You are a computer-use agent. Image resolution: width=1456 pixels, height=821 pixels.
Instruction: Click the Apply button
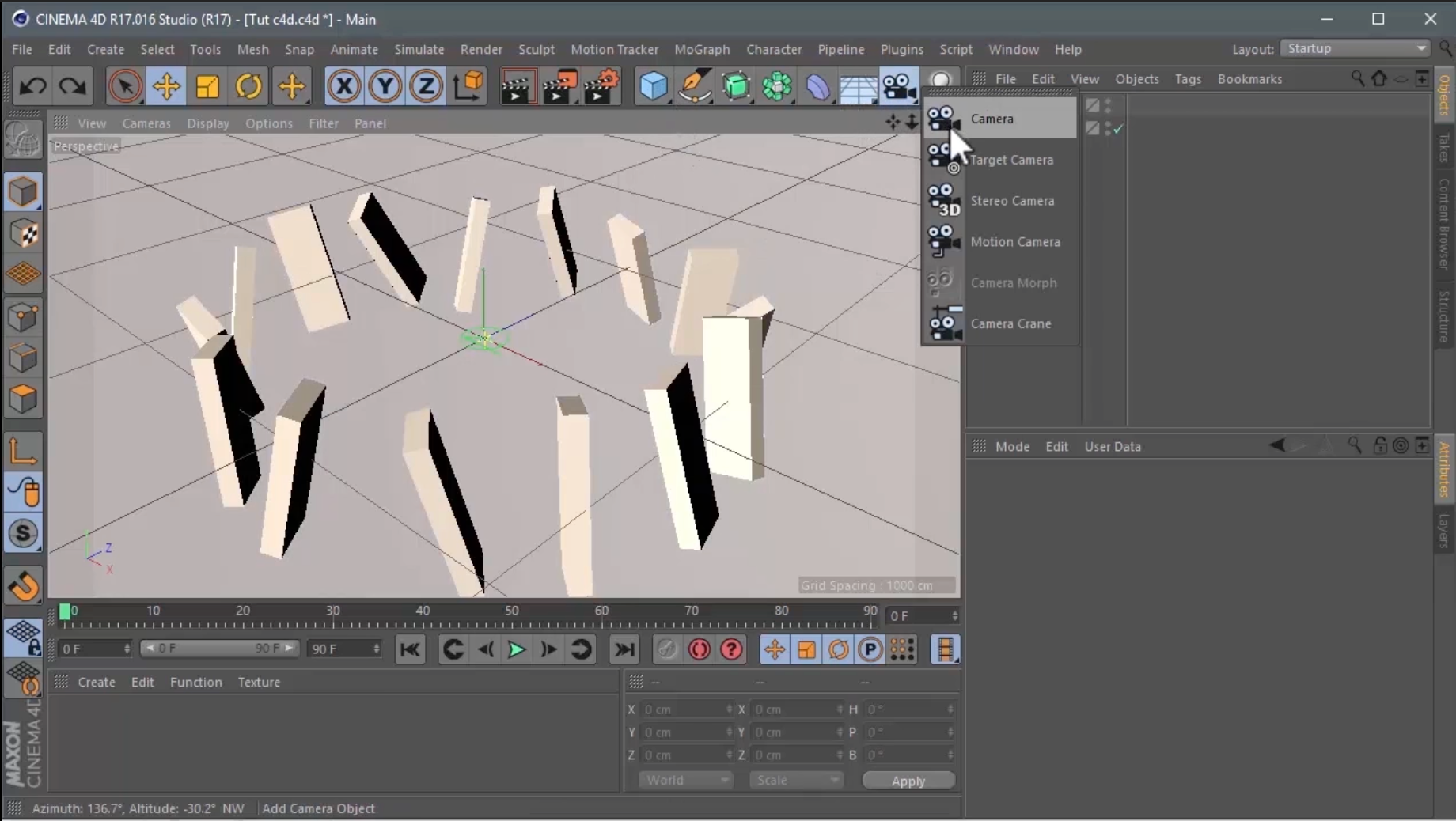pos(908,781)
